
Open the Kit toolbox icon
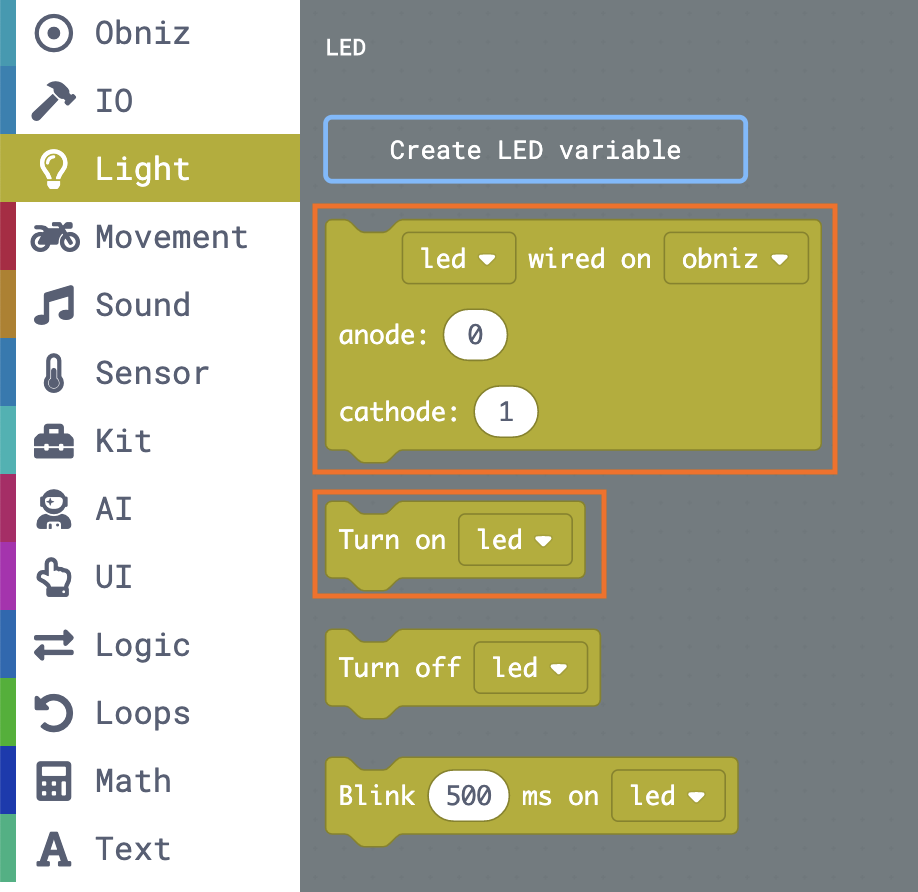click(54, 441)
